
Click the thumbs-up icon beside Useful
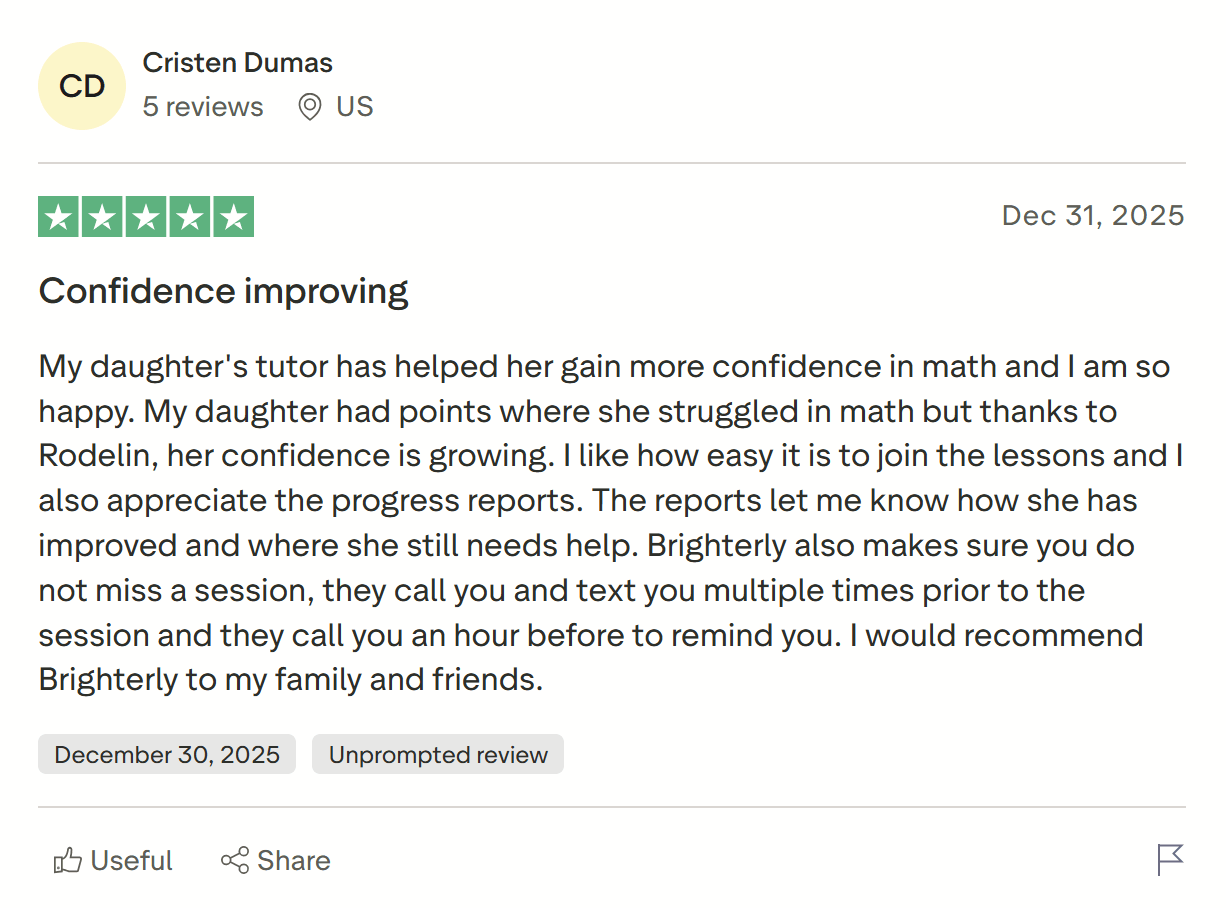[67, 861]
